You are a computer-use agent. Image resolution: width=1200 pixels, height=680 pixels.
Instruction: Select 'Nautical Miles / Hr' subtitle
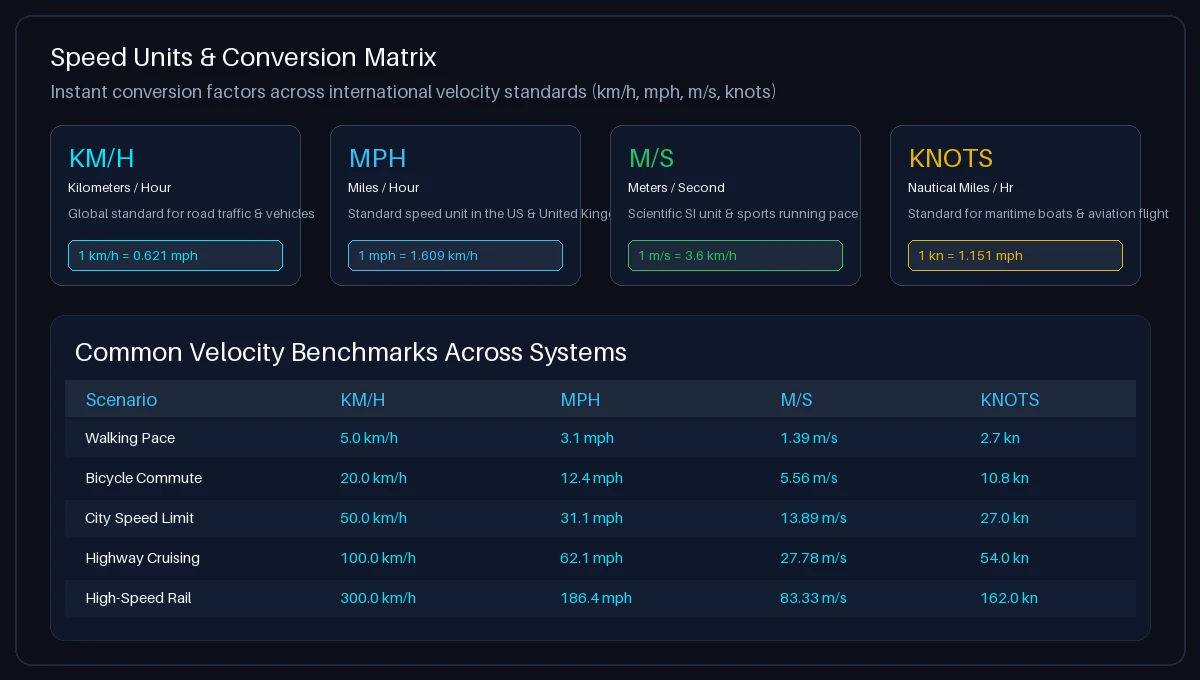coord(960,187)
